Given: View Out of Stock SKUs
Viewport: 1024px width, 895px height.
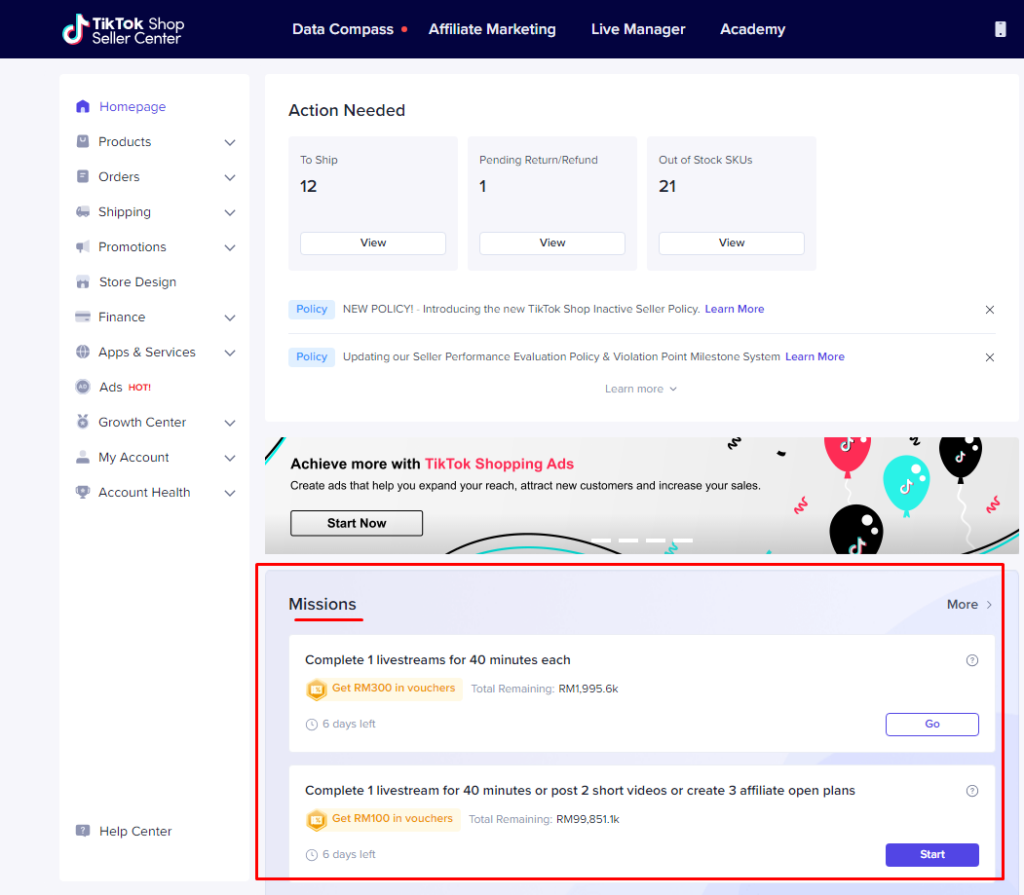Looking at the screenshot, I should coord(731,243).
